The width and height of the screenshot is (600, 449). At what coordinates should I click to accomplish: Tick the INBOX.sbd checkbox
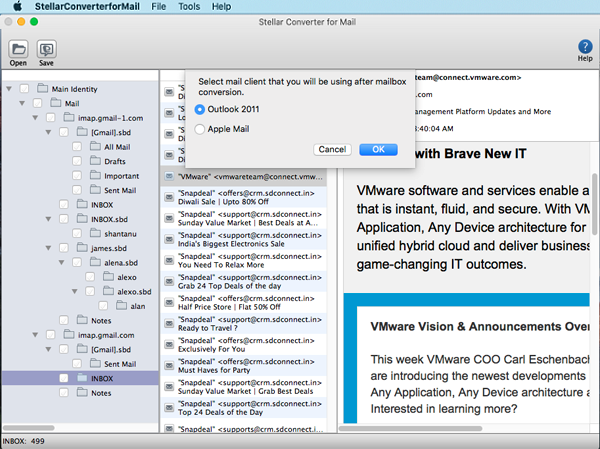pos(64,219)
